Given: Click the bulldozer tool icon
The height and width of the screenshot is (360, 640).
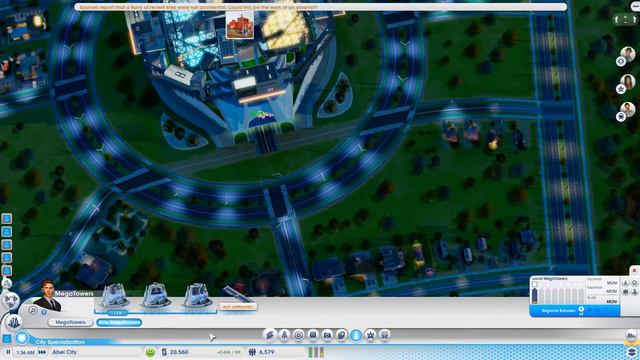Looking at the screenshot, I should tap(631, 336).
